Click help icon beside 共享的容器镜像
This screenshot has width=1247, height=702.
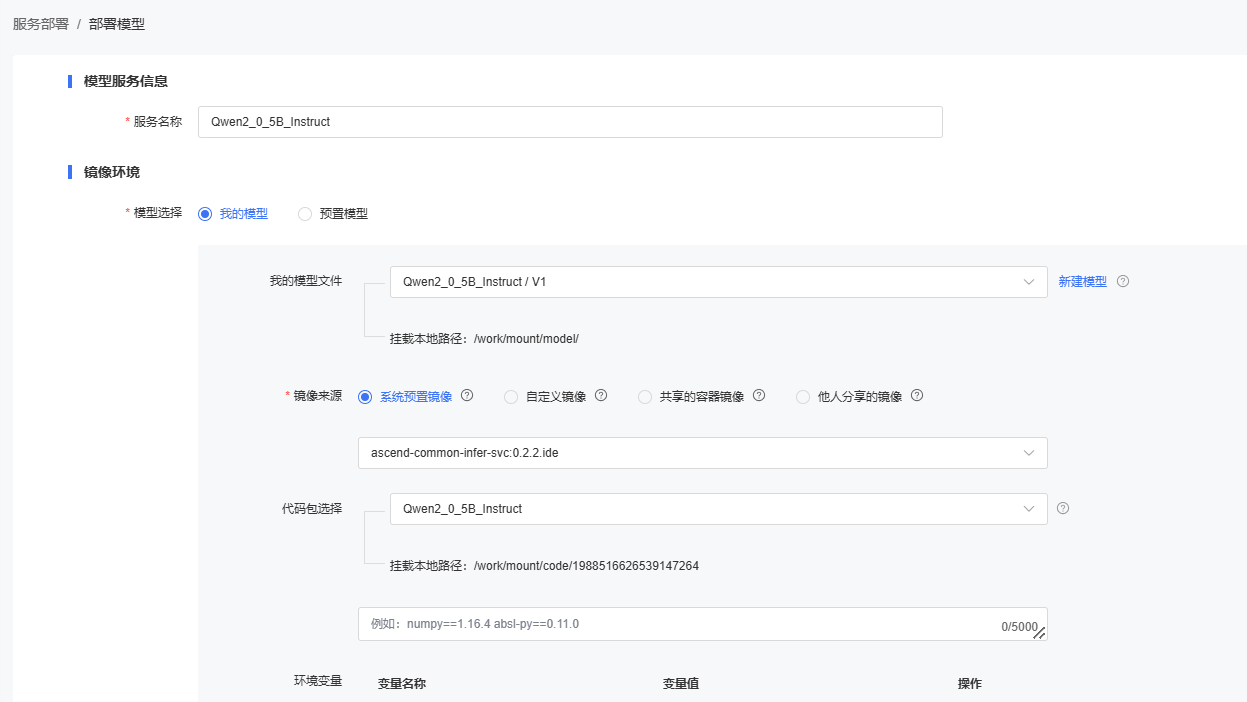[x=759, y=396]
